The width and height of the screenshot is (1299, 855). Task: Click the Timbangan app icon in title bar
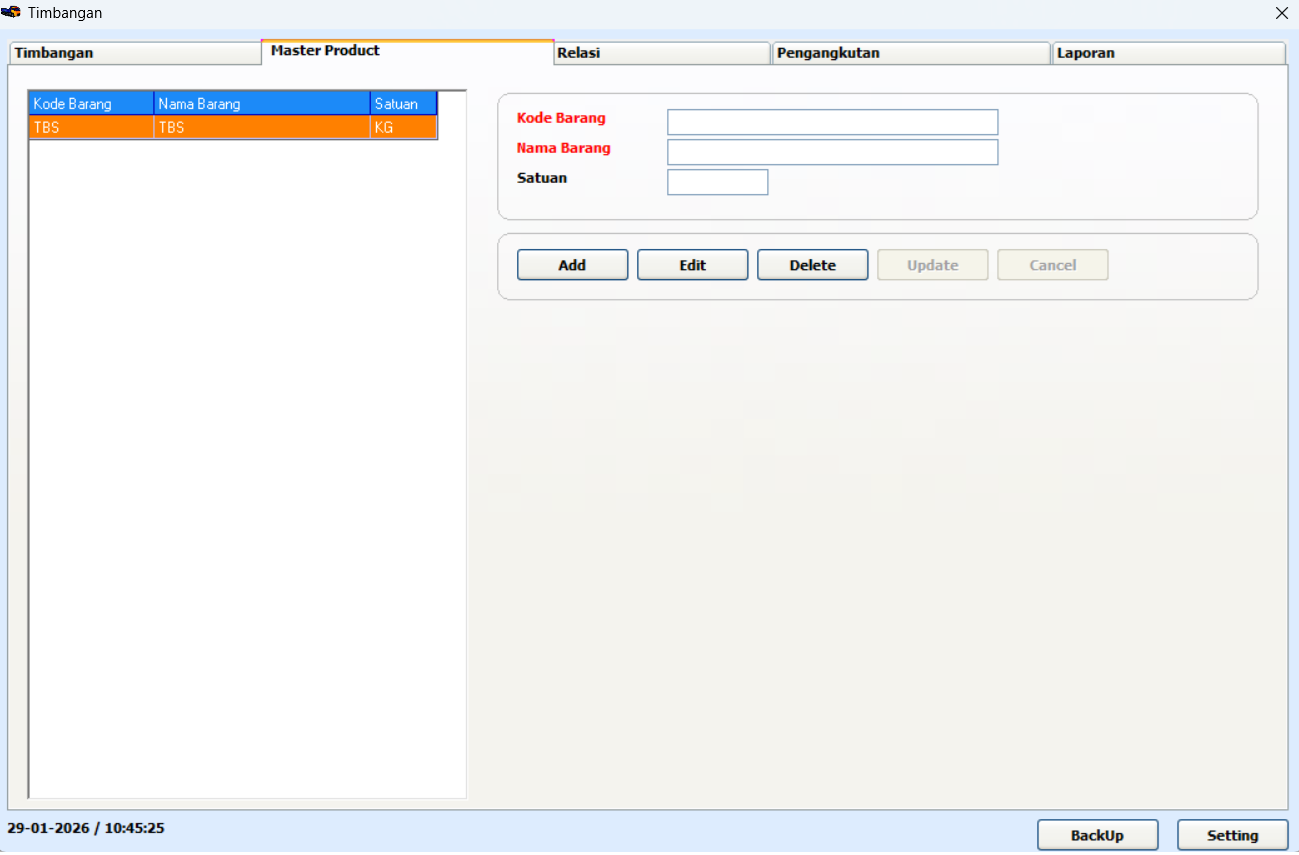pos(12,13)
